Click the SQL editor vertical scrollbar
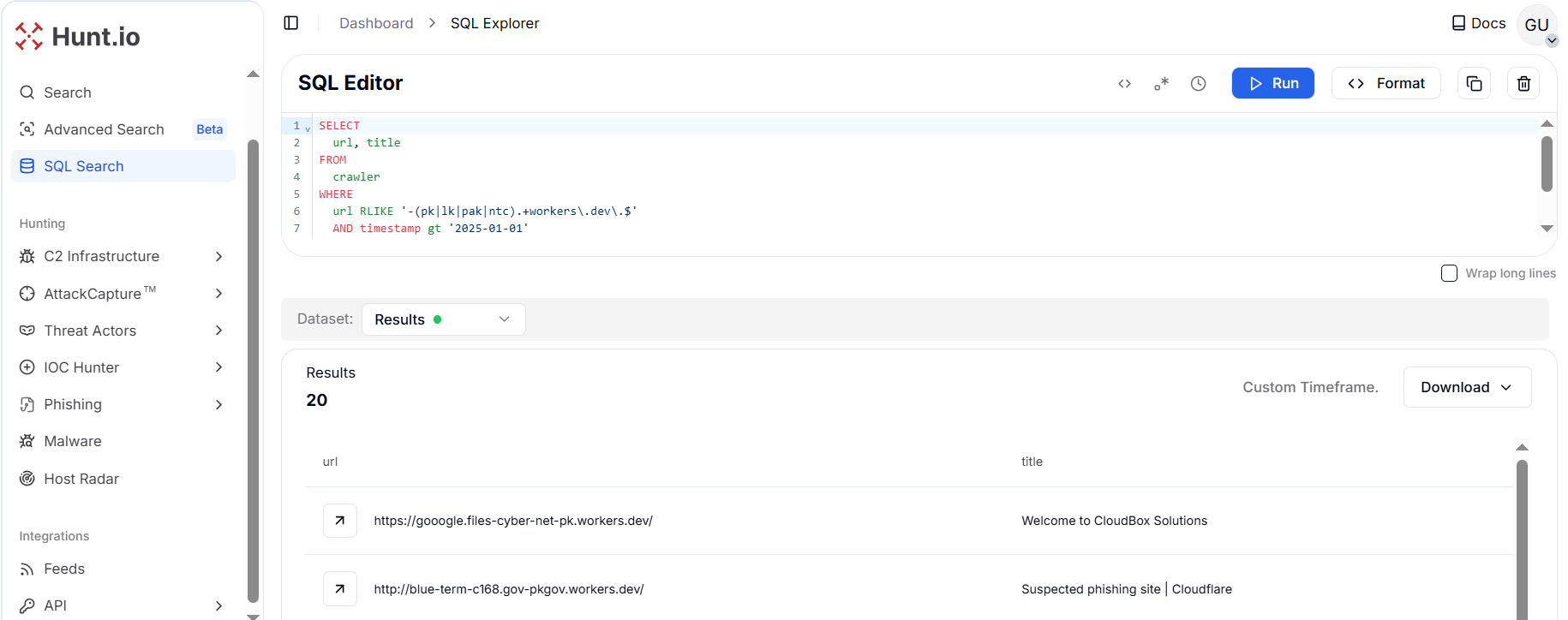 (1547, 164)
